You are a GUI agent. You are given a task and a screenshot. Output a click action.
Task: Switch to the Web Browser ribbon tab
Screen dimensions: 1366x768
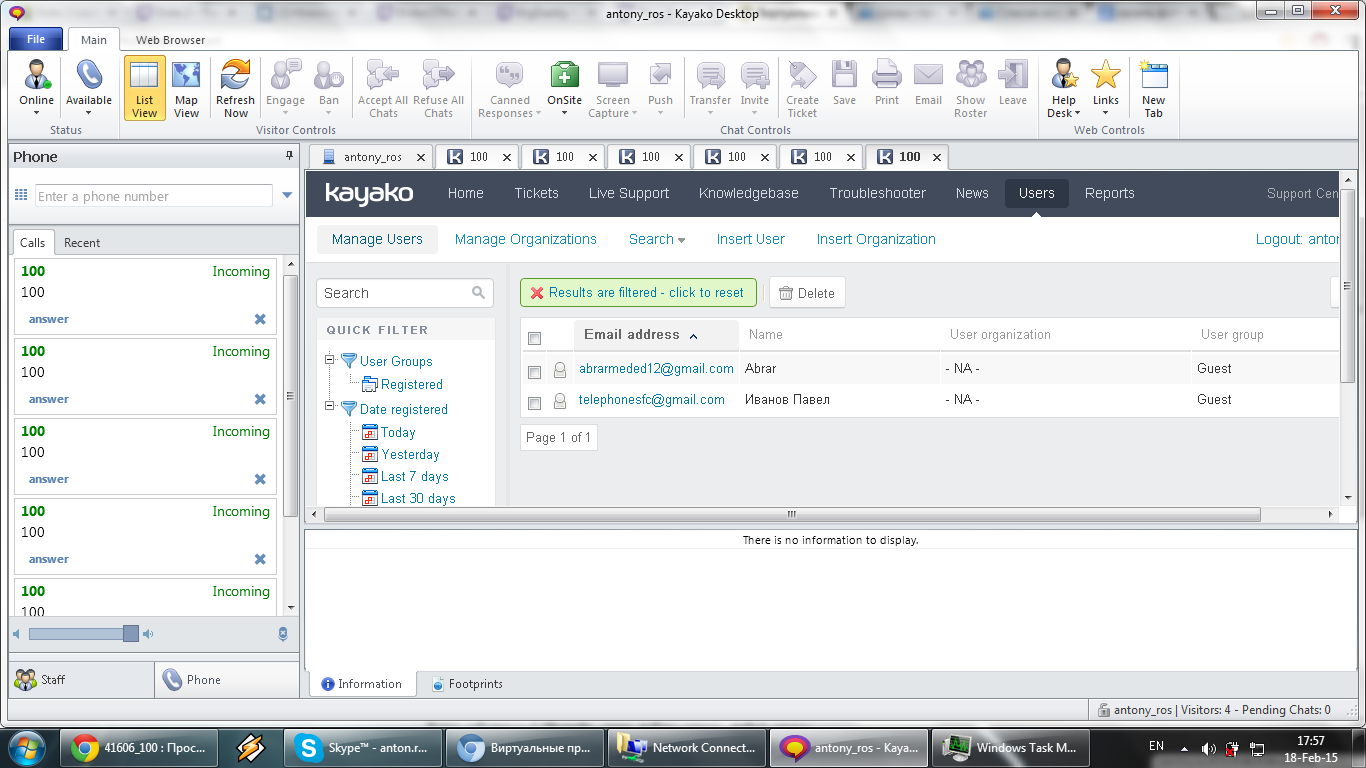pos(170,40)
